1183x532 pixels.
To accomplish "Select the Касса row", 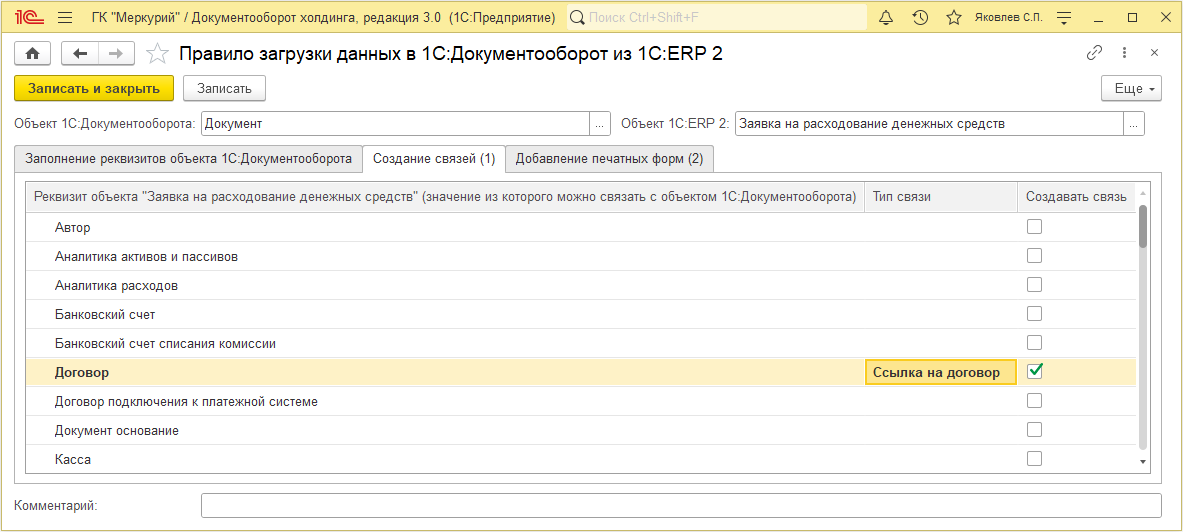I will (581, 459).
